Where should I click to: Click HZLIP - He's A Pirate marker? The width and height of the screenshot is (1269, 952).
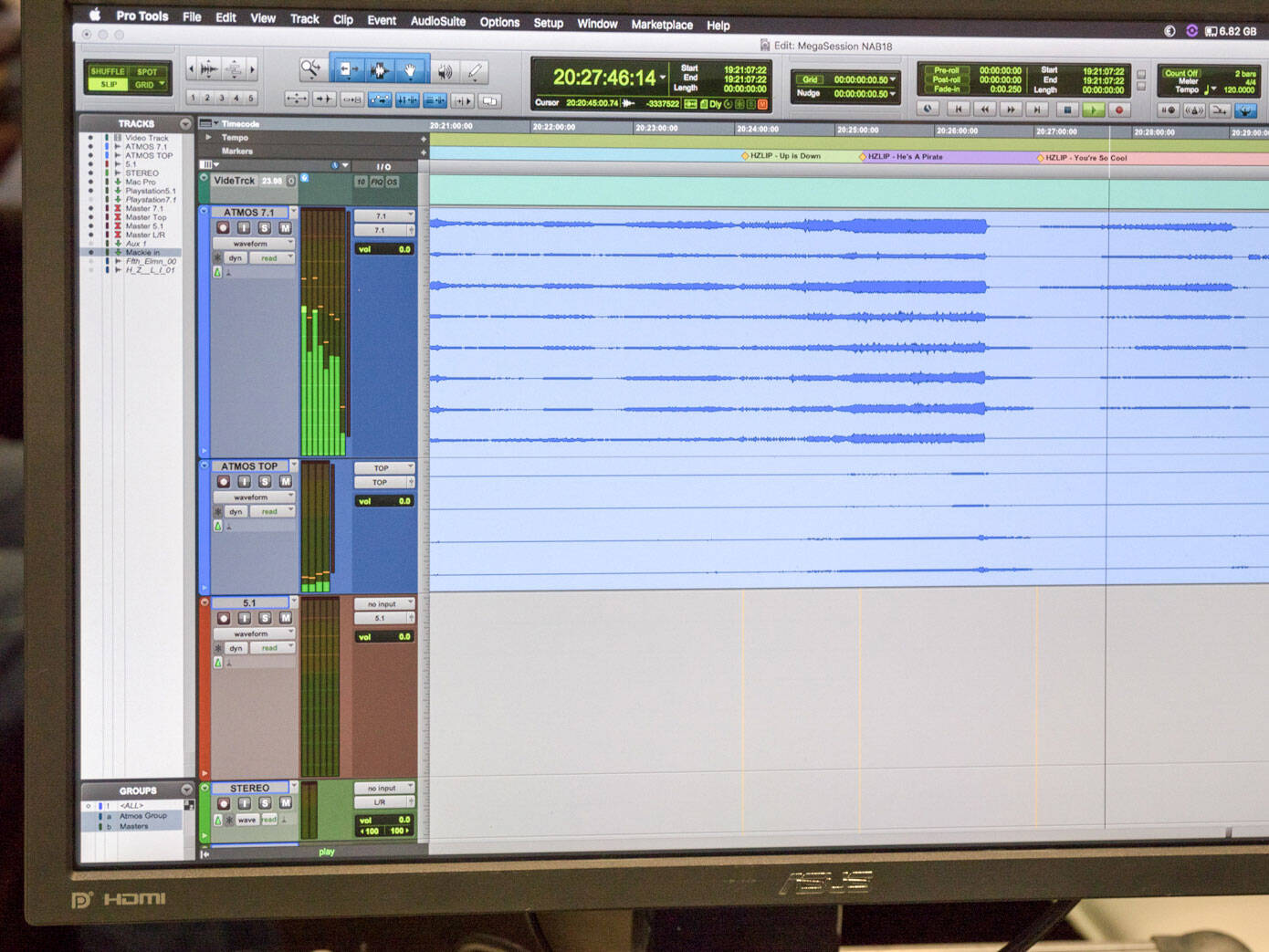pos(900,157)
